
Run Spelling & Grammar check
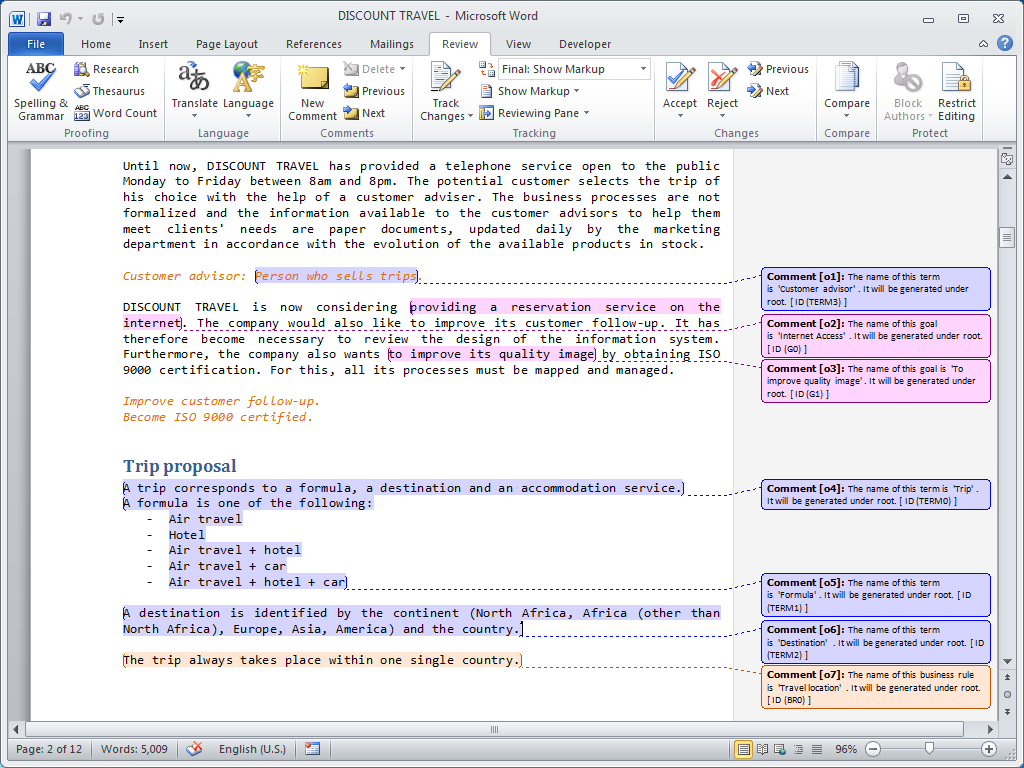click(x=40, y=91)
